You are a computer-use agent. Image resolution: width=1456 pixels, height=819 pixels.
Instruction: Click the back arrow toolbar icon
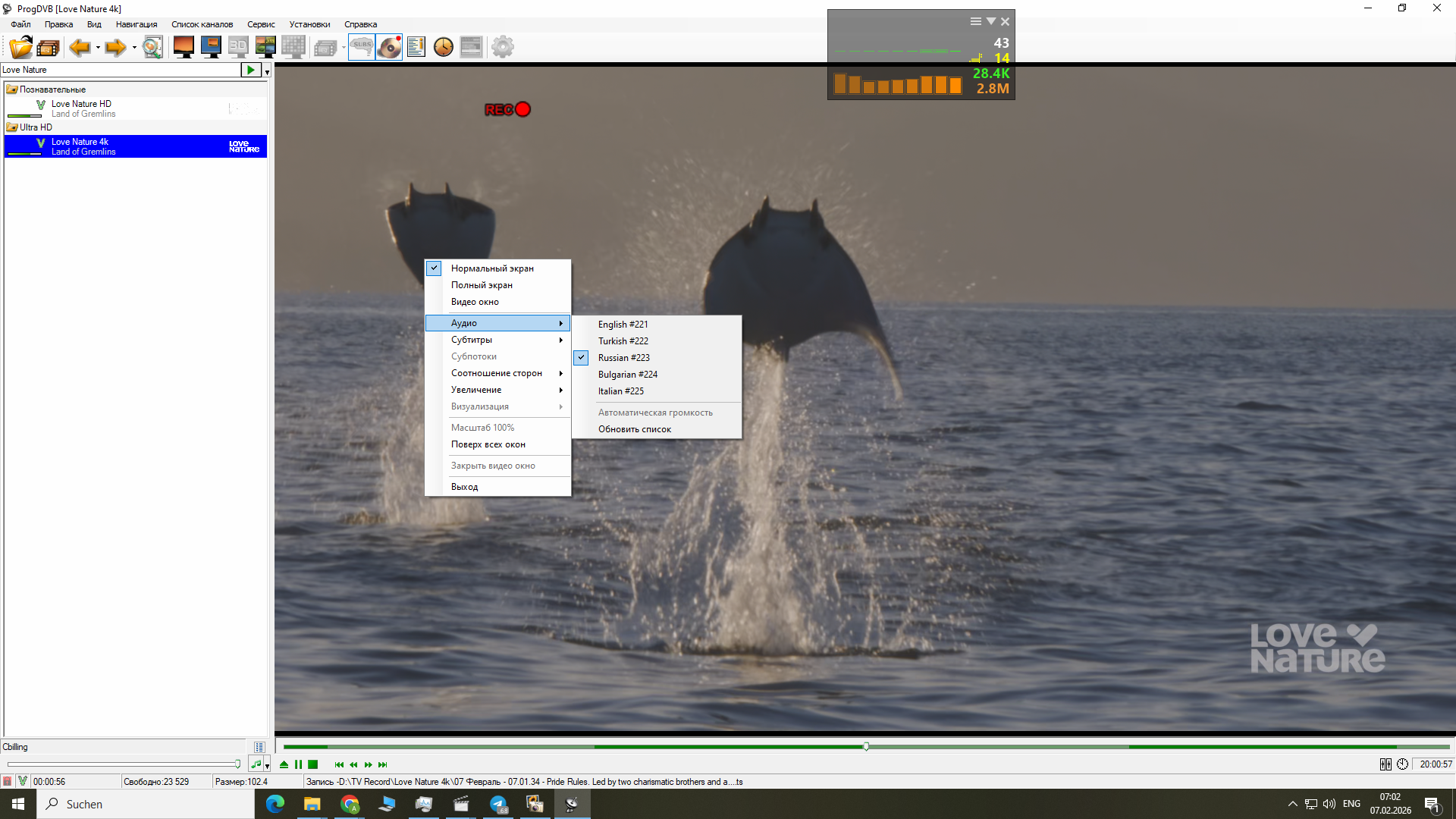[80, 47]
